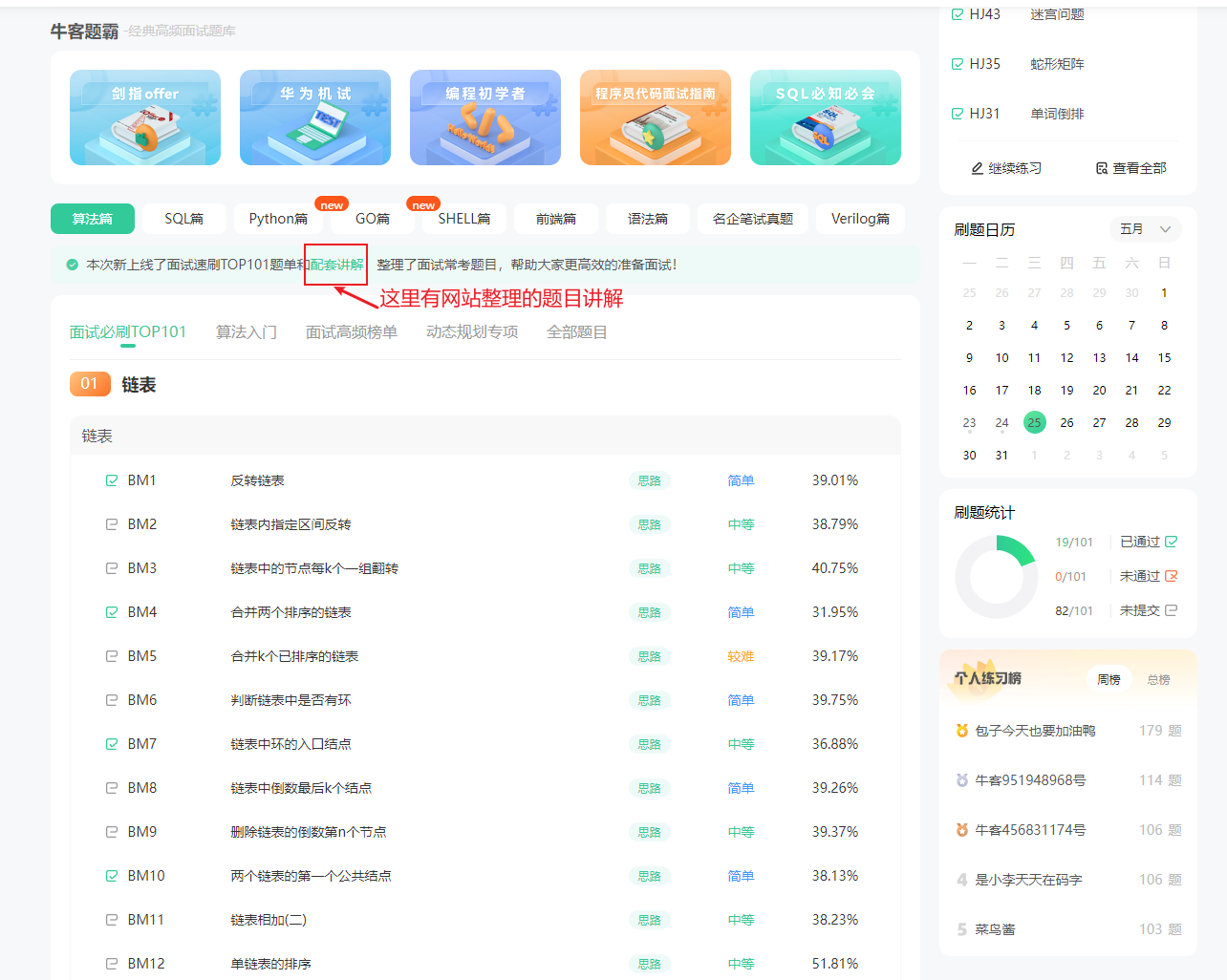Click status icon next to BM3
The height and width of the screenshot is (980, 1227).
coord(112,568)
